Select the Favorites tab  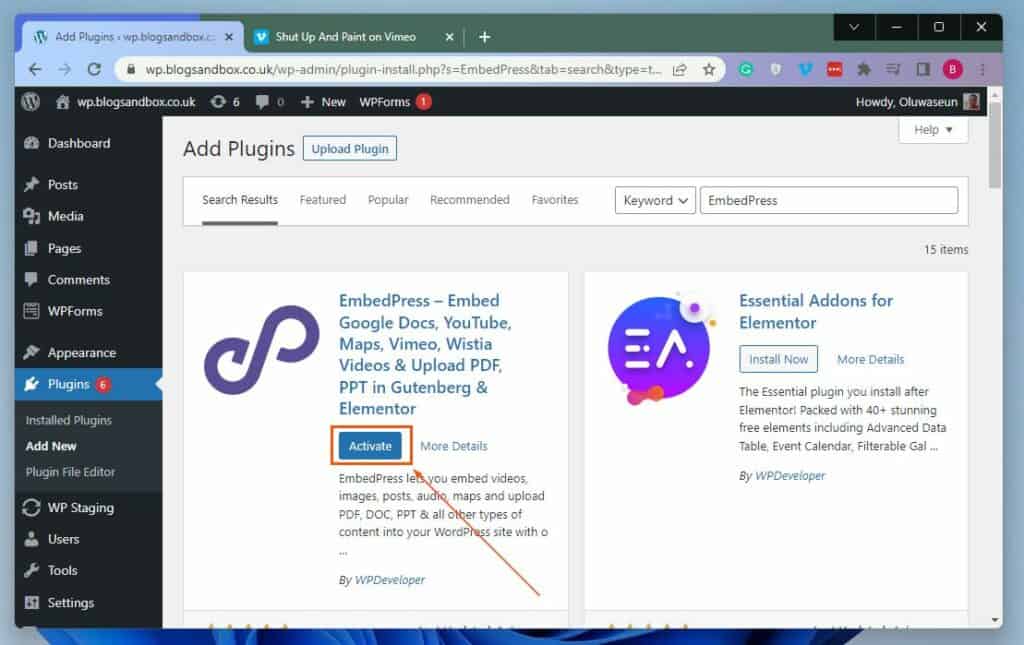coord(554,200)
